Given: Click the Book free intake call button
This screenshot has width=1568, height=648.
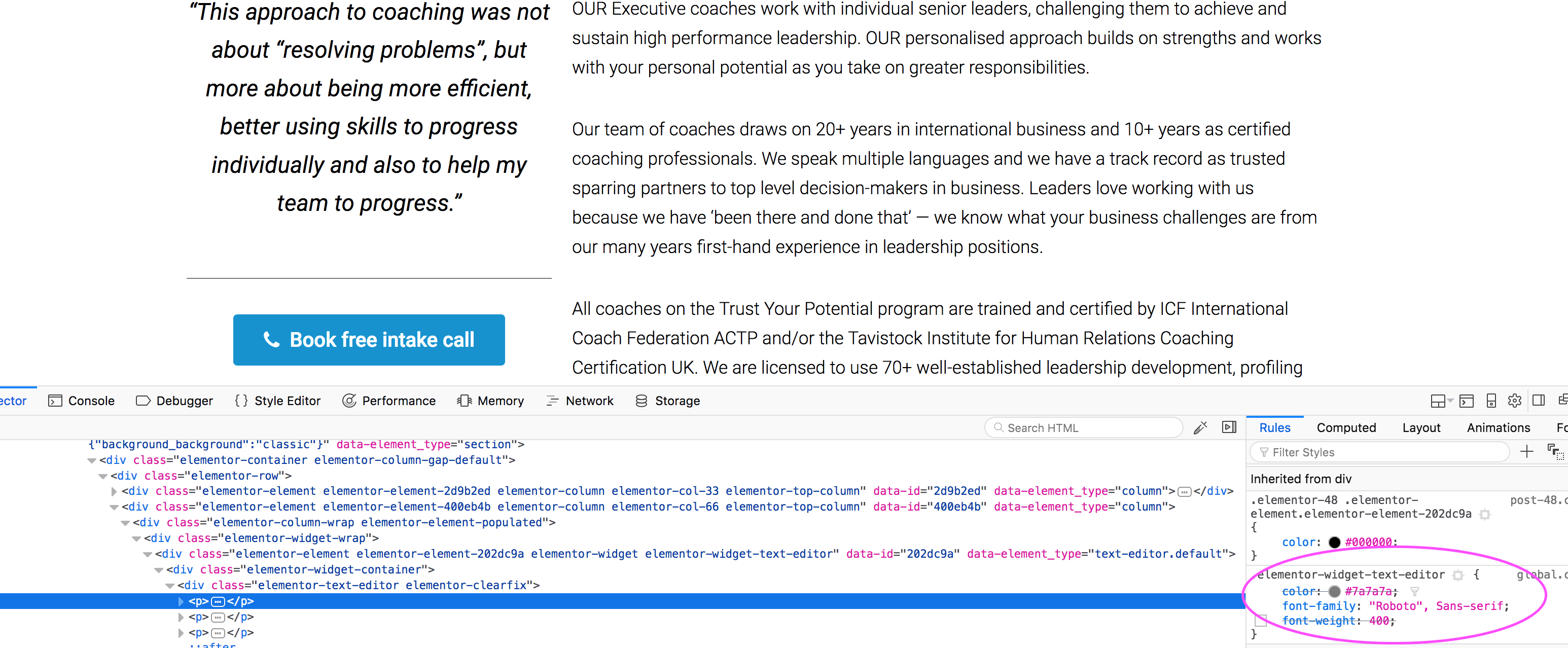Looking at the screenshot, I should point(369,340).
